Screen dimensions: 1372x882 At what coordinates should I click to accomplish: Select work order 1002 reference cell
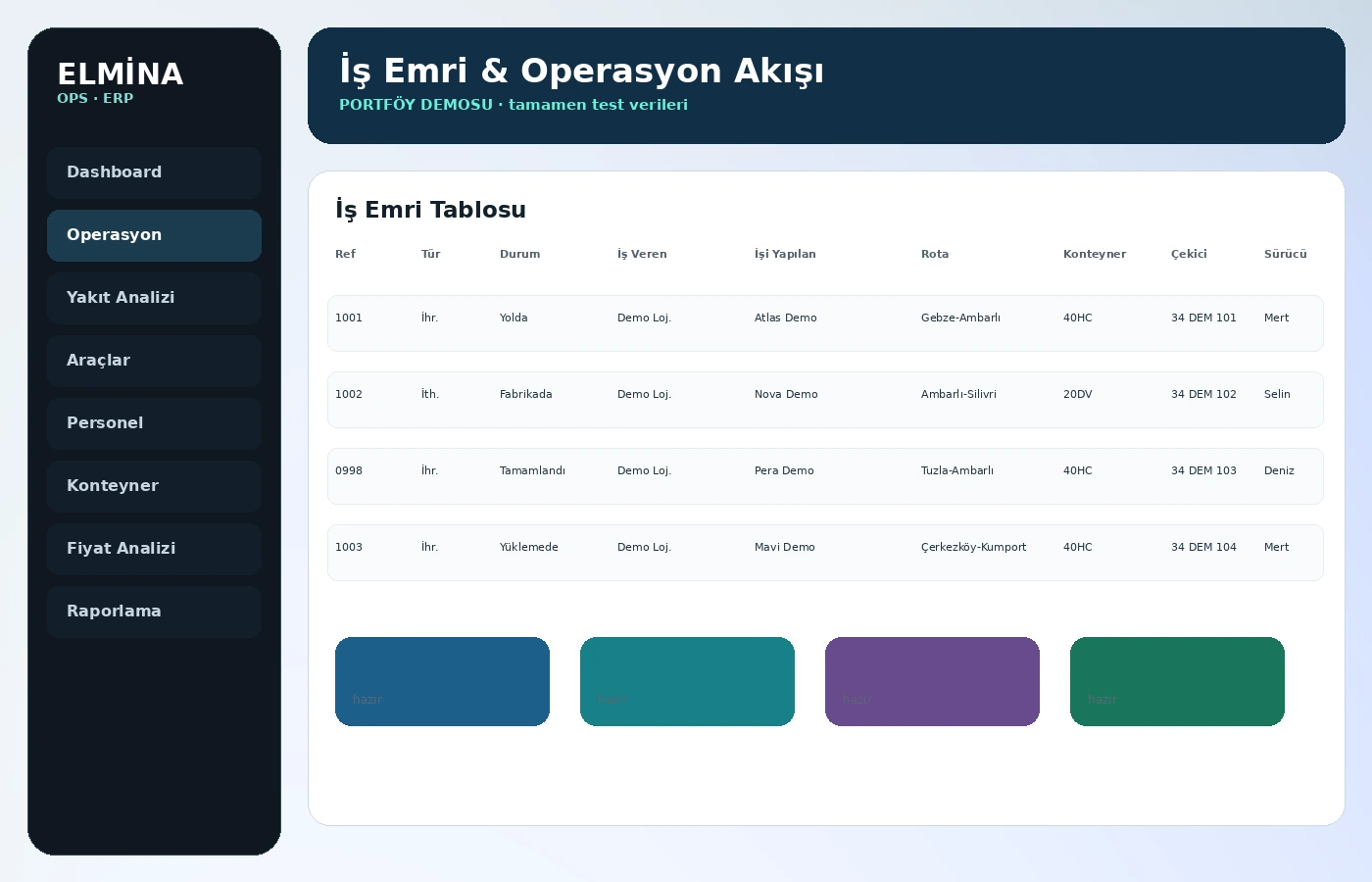[x=349, y=394]
